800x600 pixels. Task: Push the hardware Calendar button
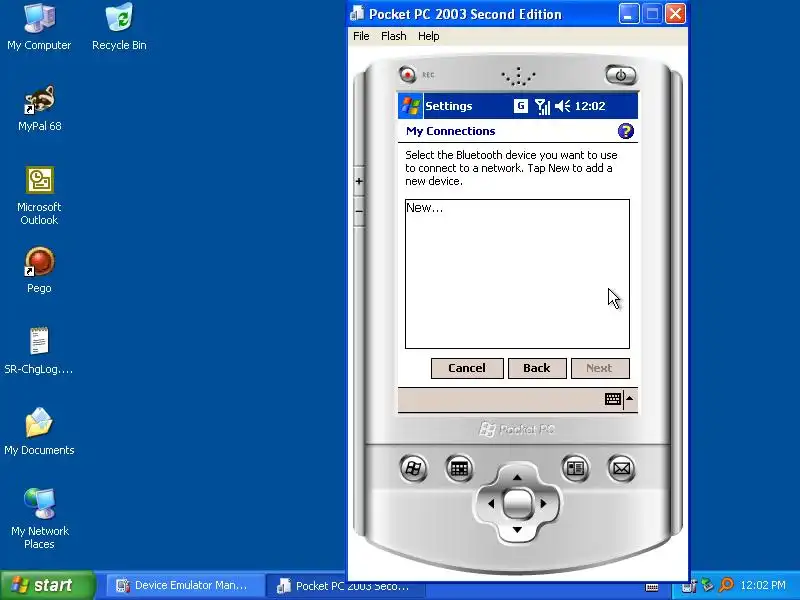(459, 468)
